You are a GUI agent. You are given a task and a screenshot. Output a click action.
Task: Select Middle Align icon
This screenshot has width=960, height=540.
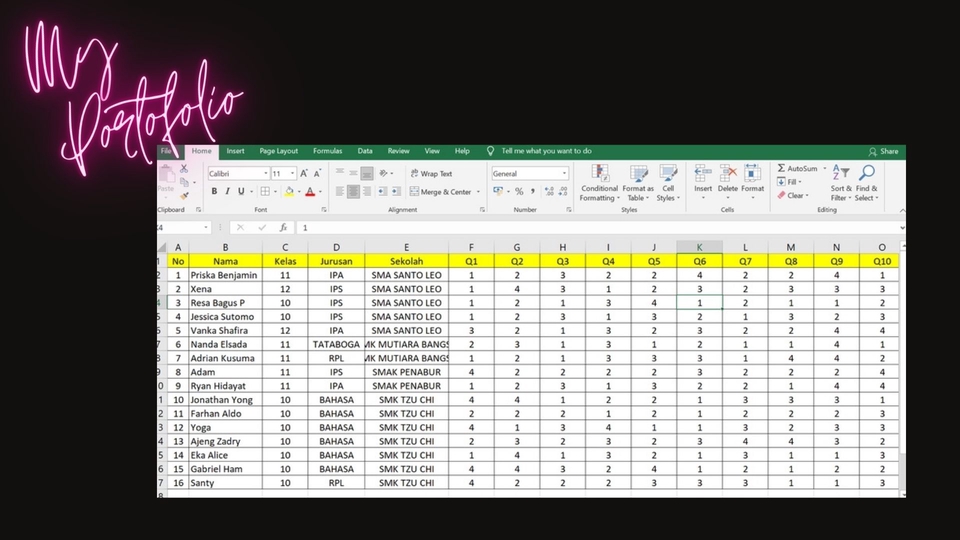pyautogui.click(x=353, y=173)
